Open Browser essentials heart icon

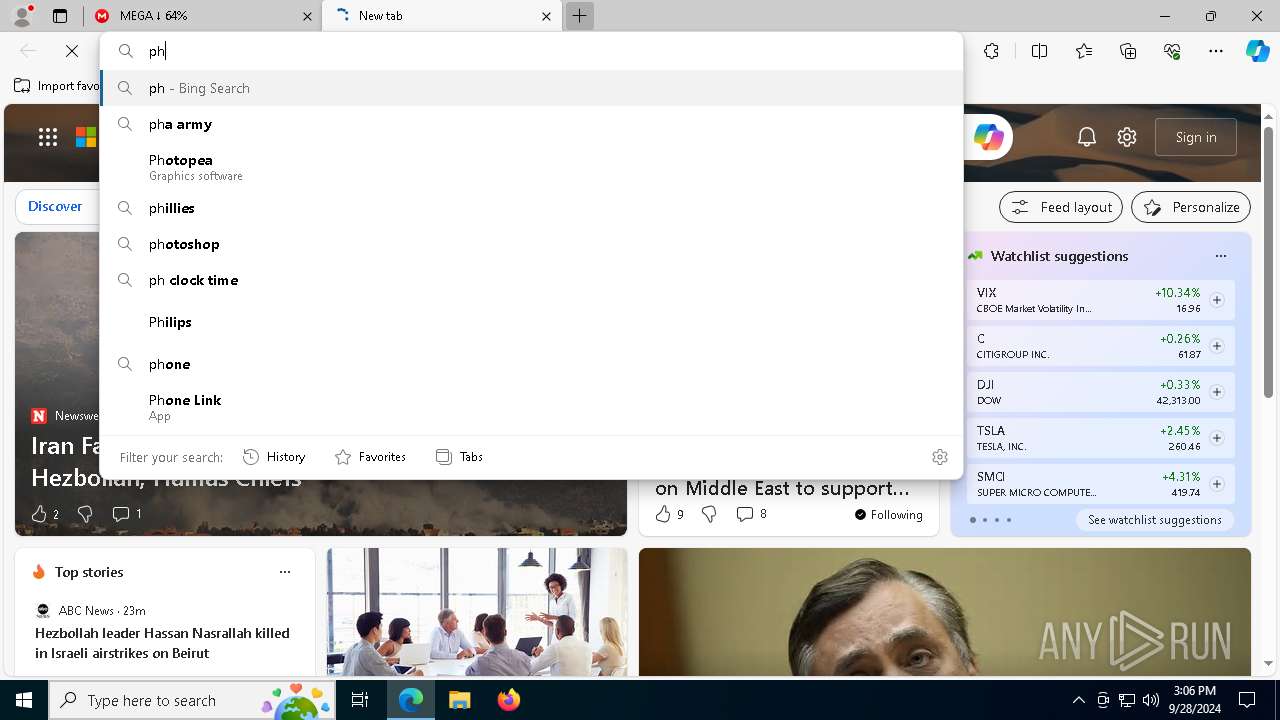pos(1172,51)
